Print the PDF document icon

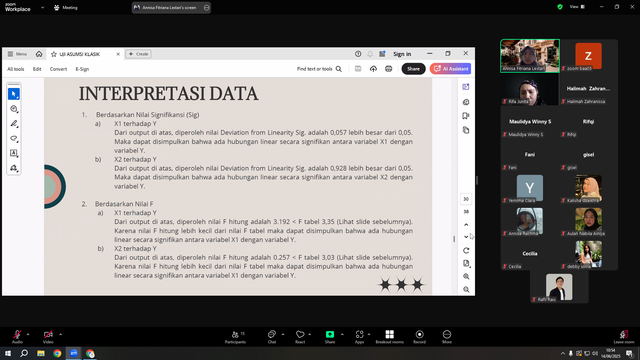(389, 69)
